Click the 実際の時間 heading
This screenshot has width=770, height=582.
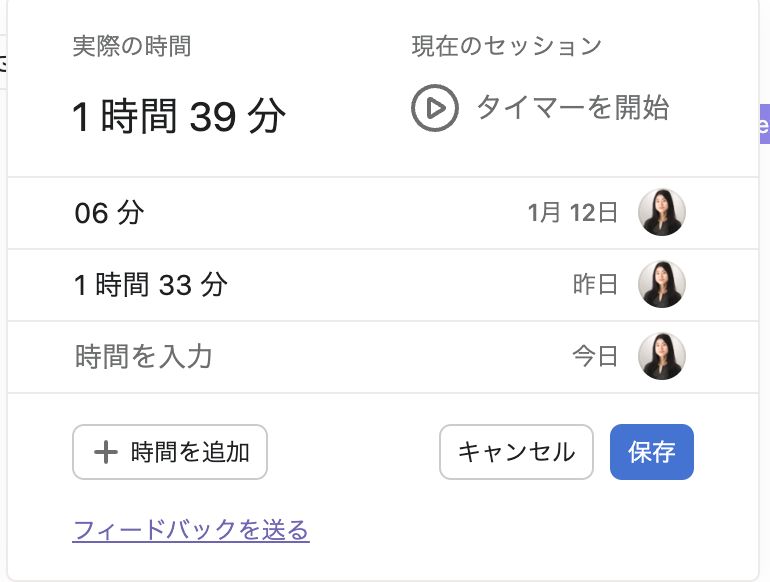click(132, 47)
